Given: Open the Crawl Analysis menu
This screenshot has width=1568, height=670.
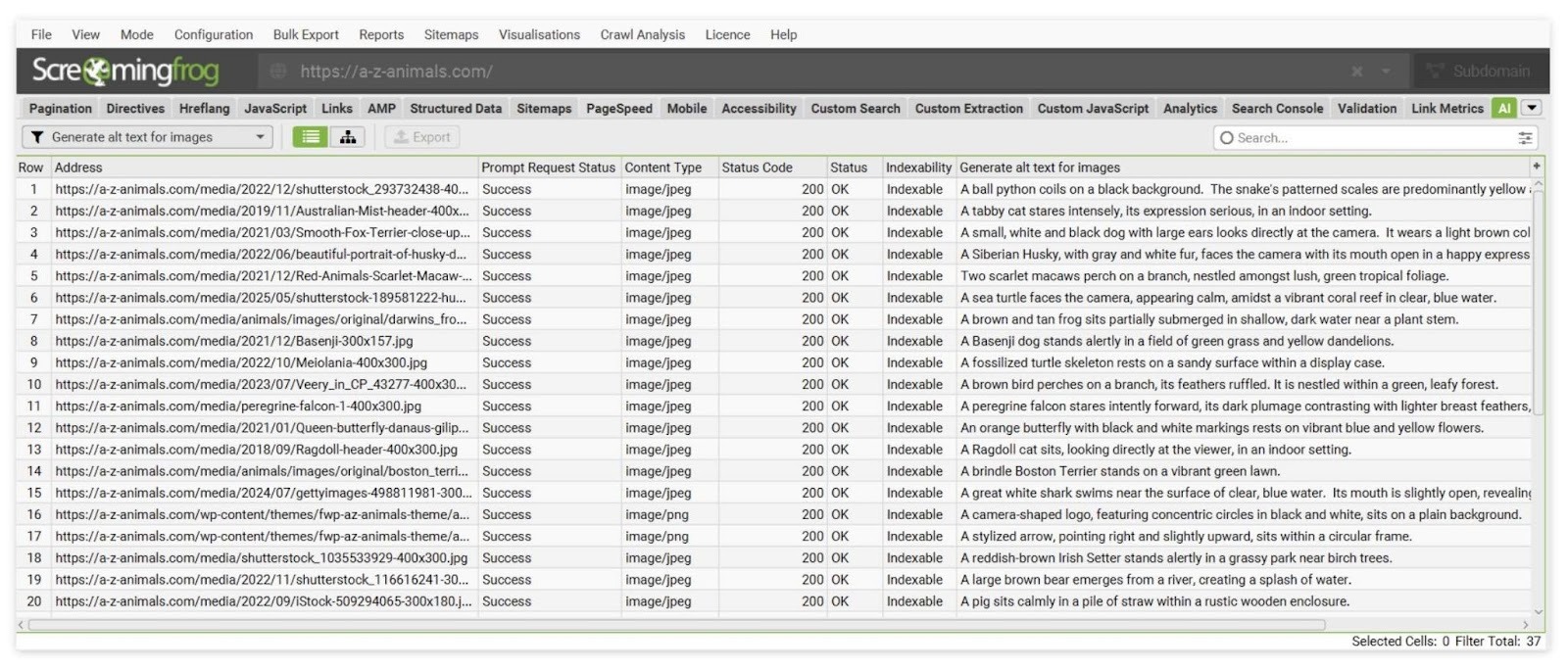Looking at the screenshot, I should 642,34.
